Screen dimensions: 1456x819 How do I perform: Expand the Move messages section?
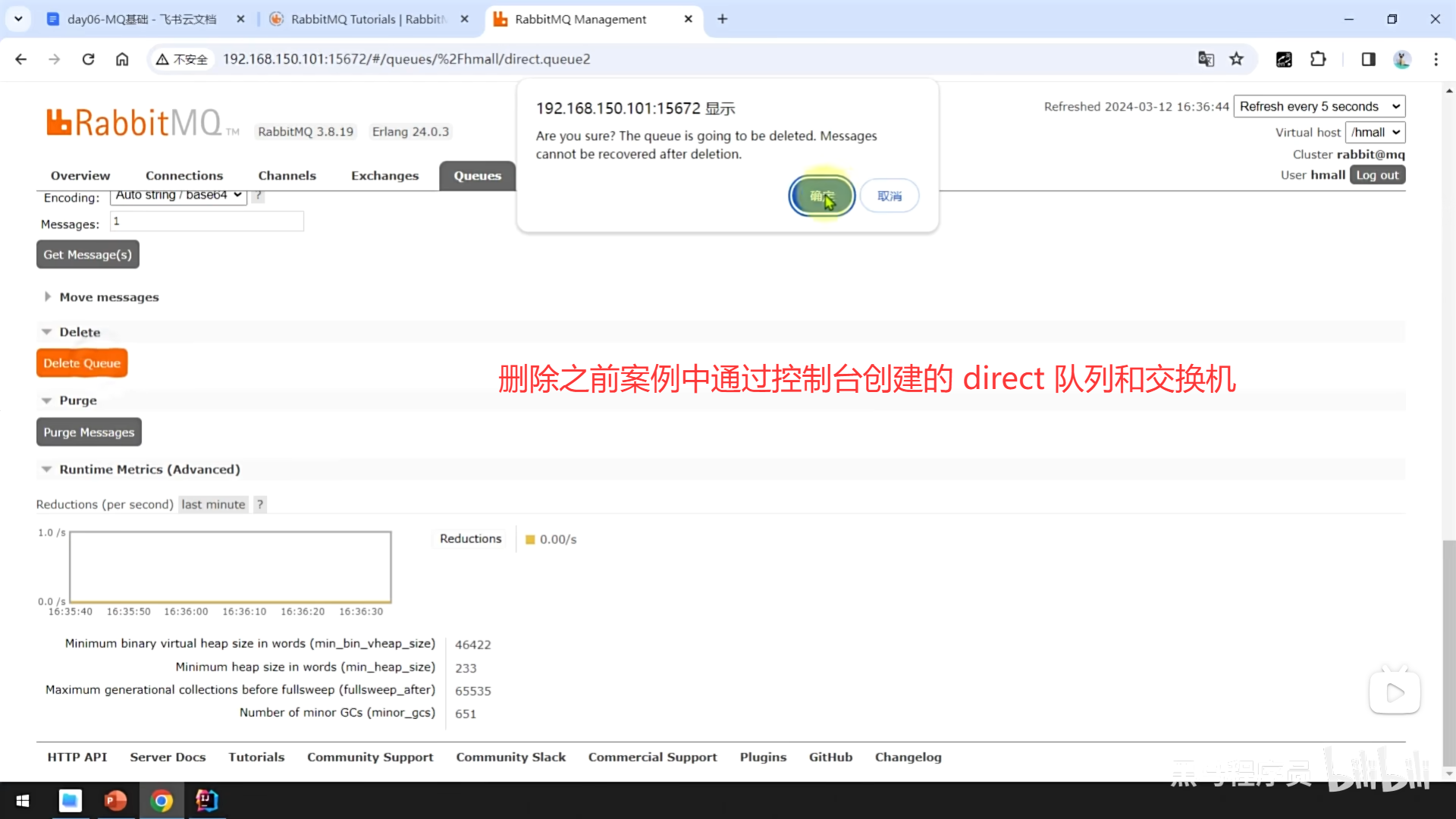[x=108, y=297]
